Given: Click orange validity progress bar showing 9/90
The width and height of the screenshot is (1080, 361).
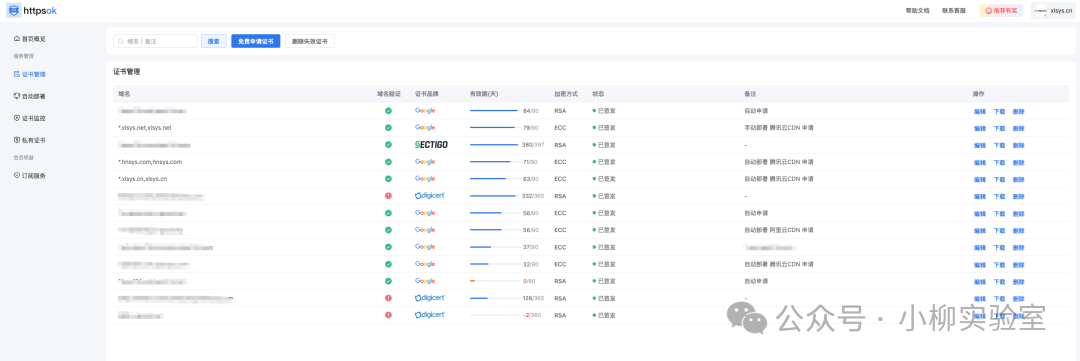Looking at the screenshot, I should pyautogui.click(x=495, y=281).
